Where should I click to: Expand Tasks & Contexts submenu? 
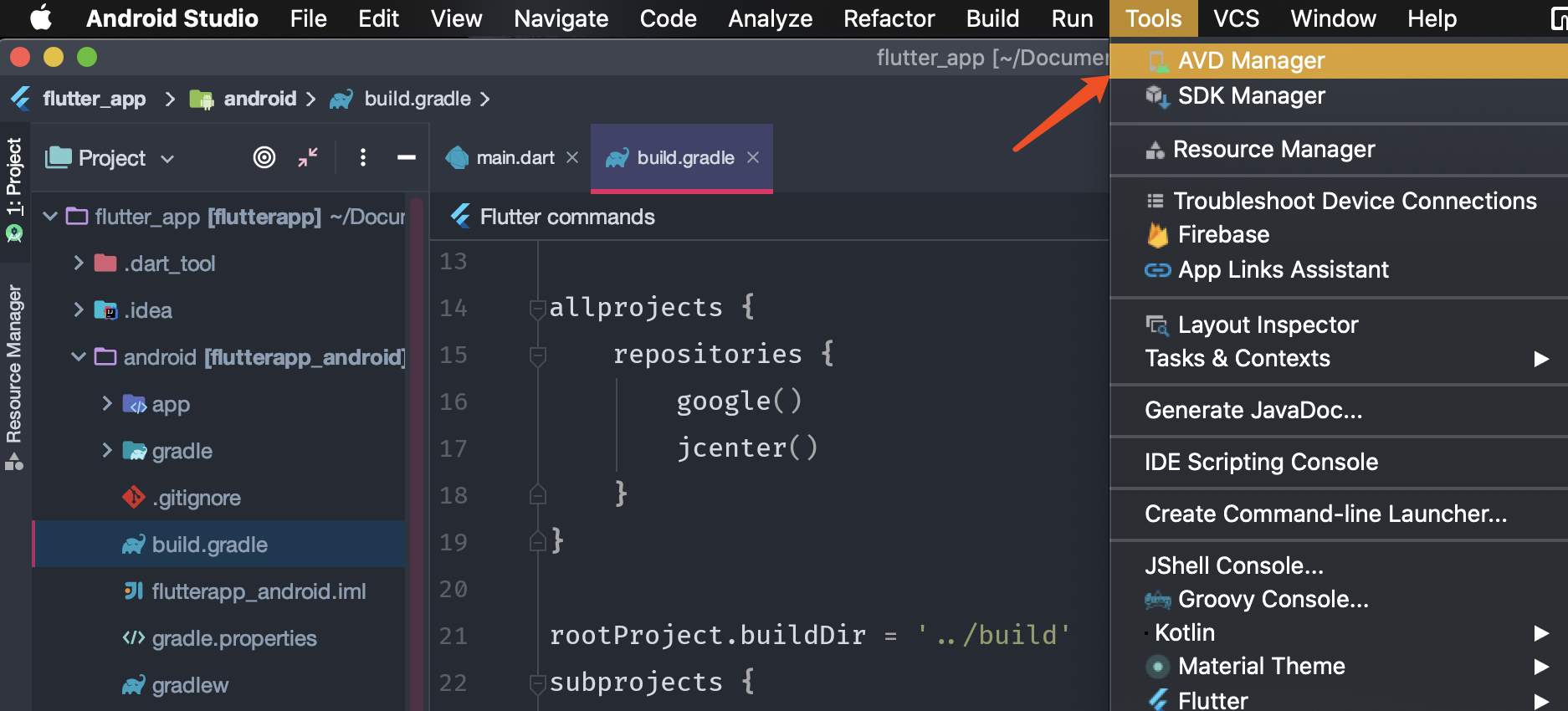pos(1339,358)
